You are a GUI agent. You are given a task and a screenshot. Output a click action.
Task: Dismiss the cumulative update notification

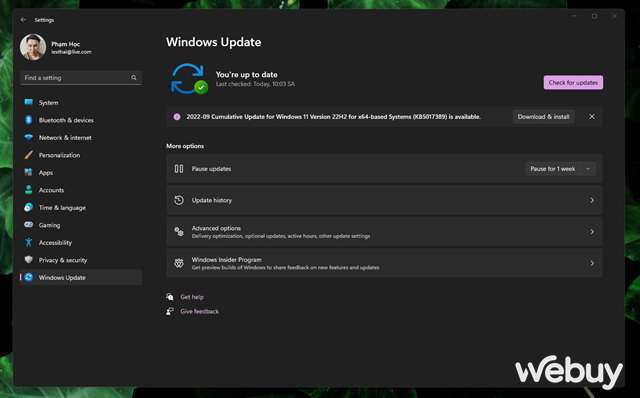[x=592, y=117]
